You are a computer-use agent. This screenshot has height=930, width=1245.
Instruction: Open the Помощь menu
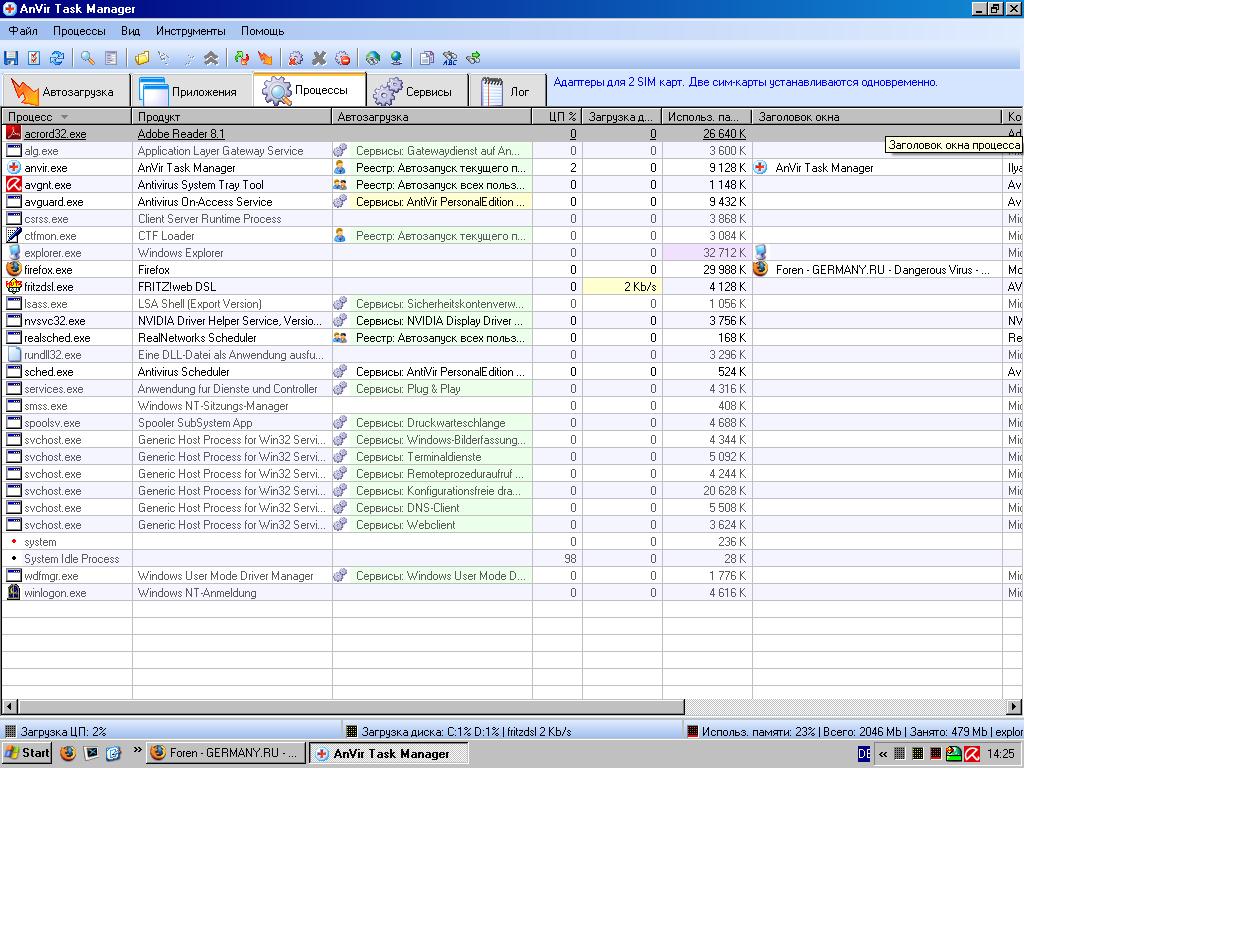click(262, 31)
